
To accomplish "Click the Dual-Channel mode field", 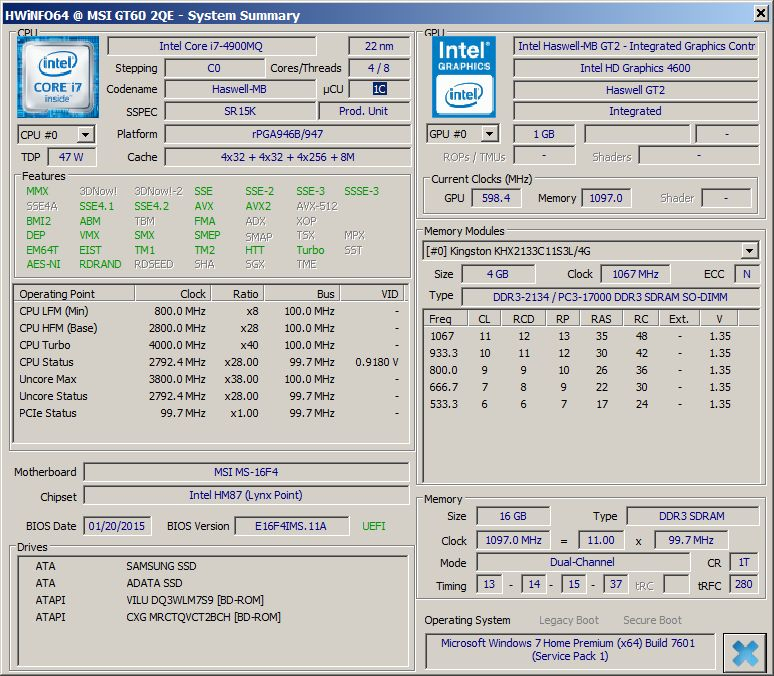I will pyautogui.click(x=582, y=562).
